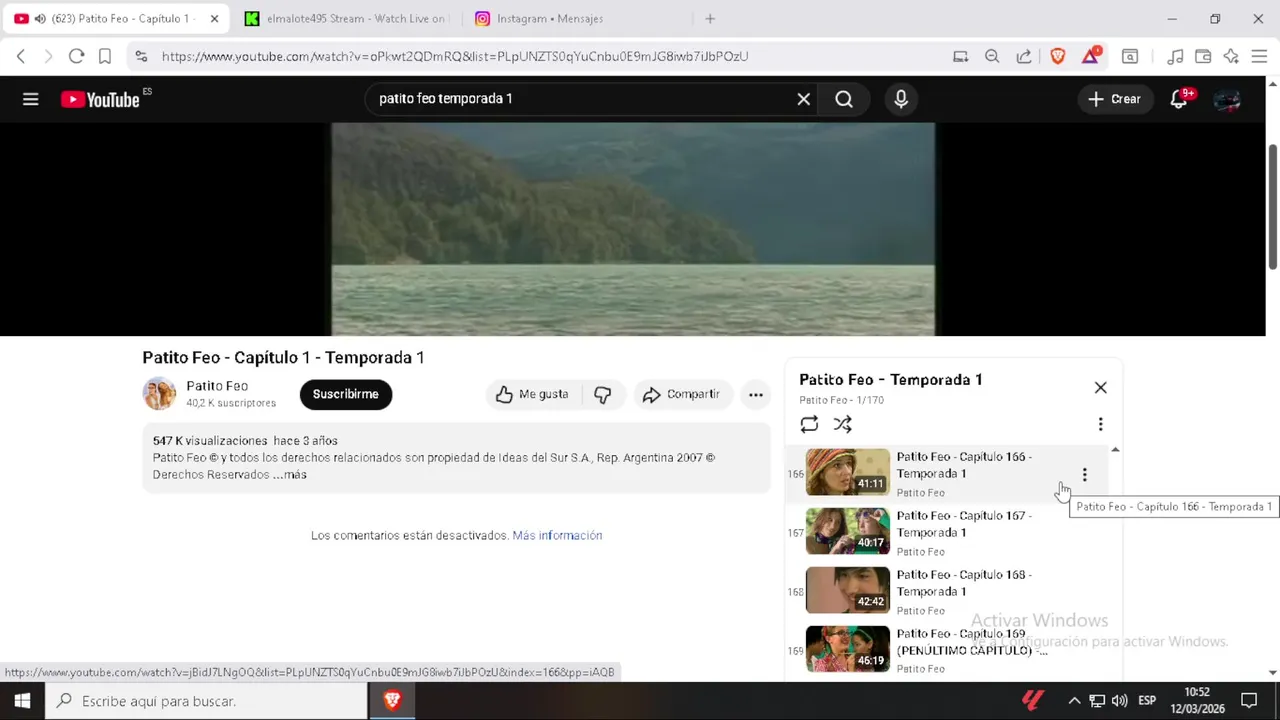Open more actions menu beside Compartir
Viewport: 1280px width, 720px height.
pos(756,394)
